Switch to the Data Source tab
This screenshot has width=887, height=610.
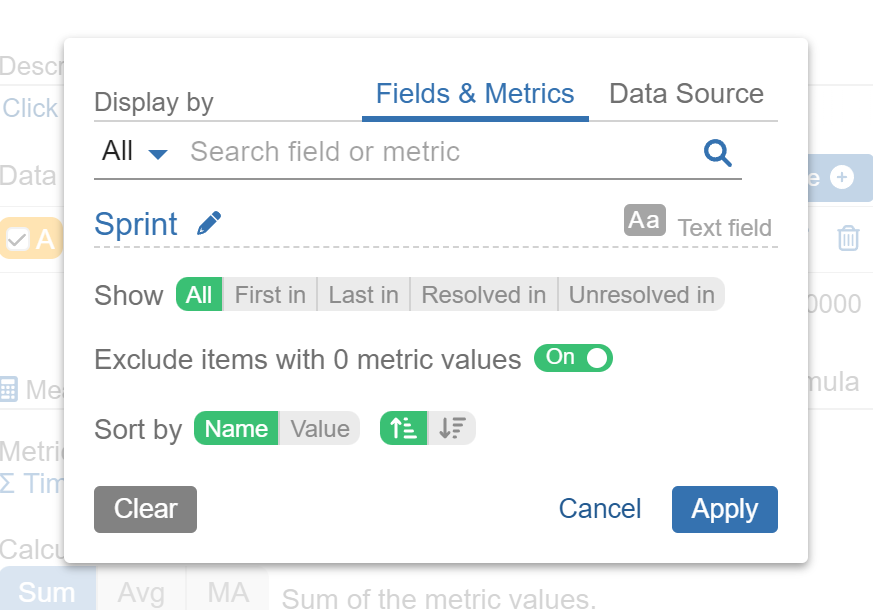click(x=686, y=93)
